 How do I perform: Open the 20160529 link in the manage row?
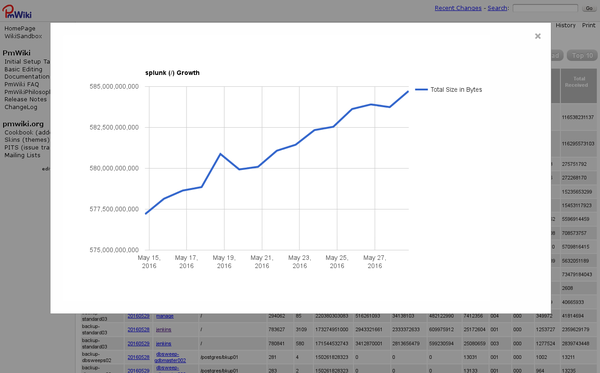[139, 316]
